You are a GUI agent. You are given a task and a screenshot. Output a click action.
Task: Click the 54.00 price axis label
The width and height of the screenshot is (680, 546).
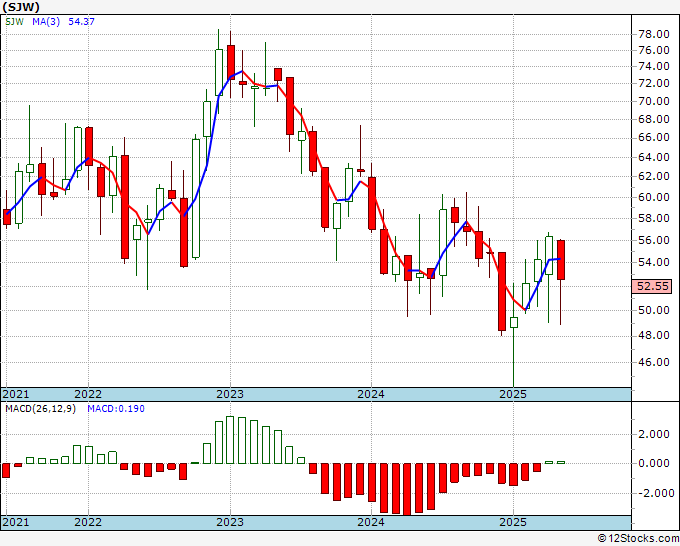654,262
